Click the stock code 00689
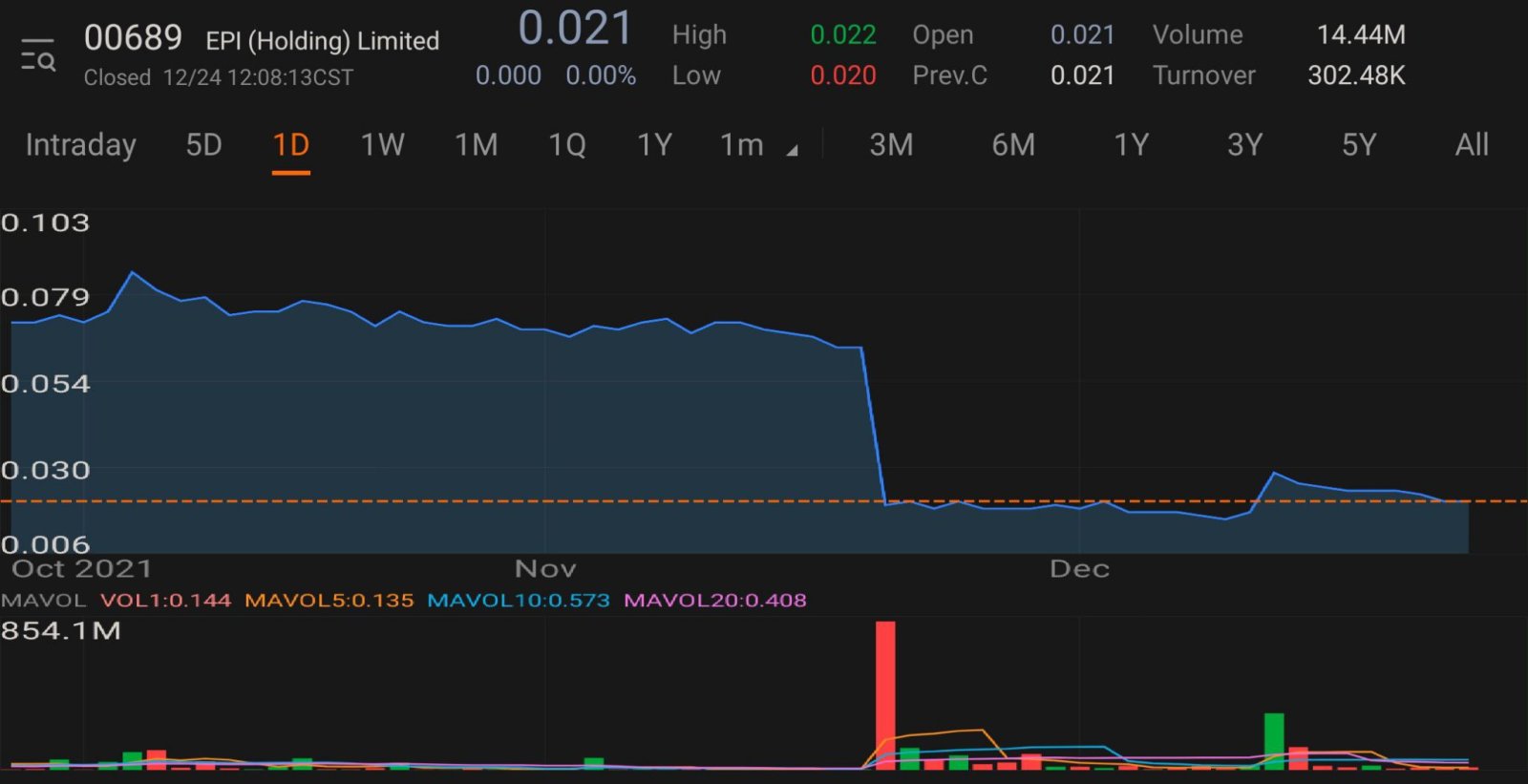The image size is (1528, 784). click(133, 38)
